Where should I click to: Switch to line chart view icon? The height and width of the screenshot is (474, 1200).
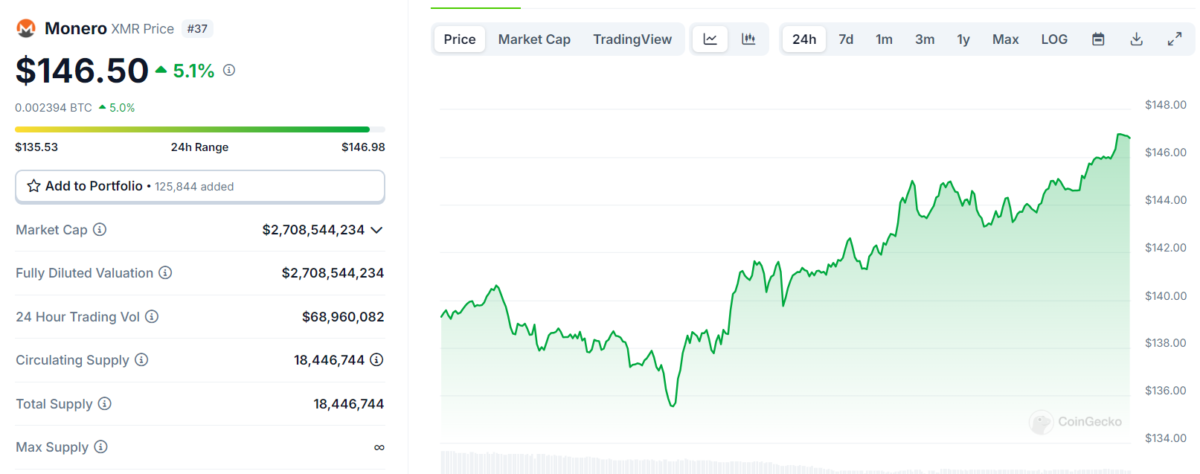click(x=710, y=39)
